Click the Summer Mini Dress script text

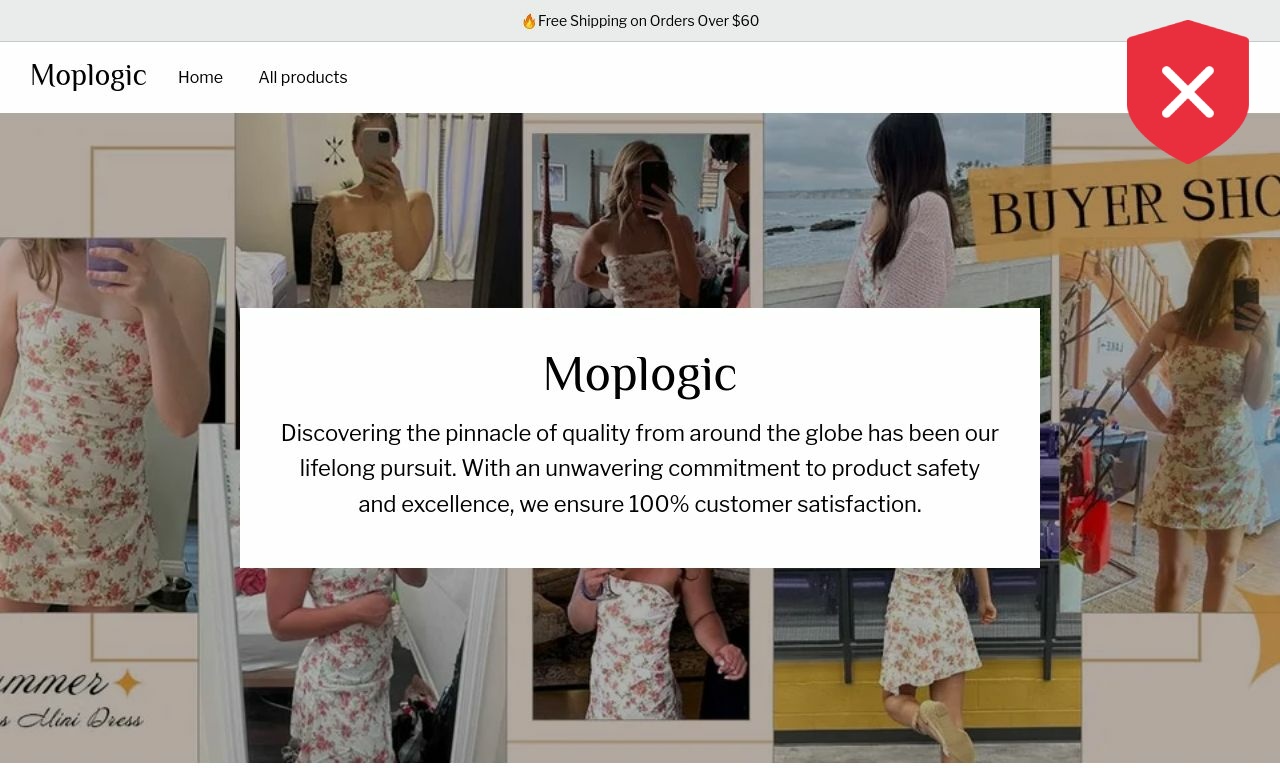tap(72, 700)
